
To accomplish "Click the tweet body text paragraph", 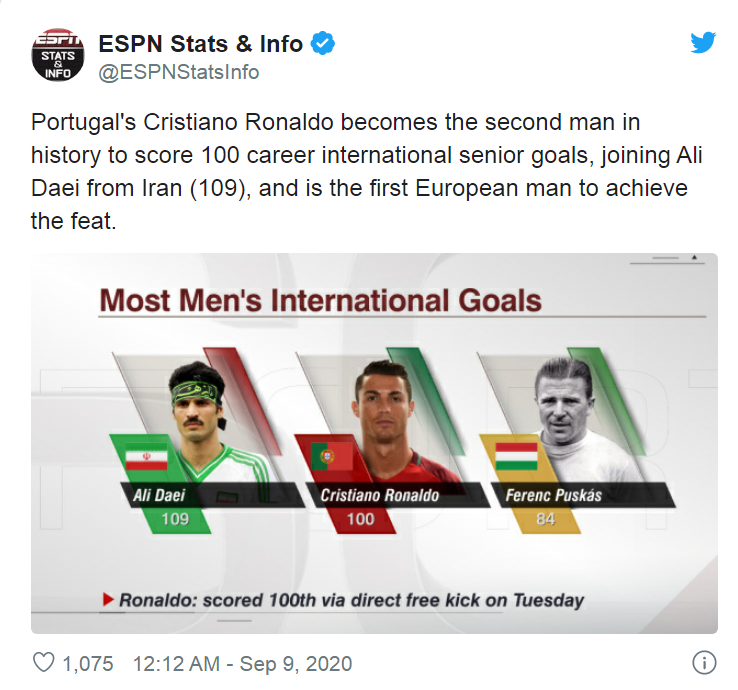I will [x=360, y=171].
